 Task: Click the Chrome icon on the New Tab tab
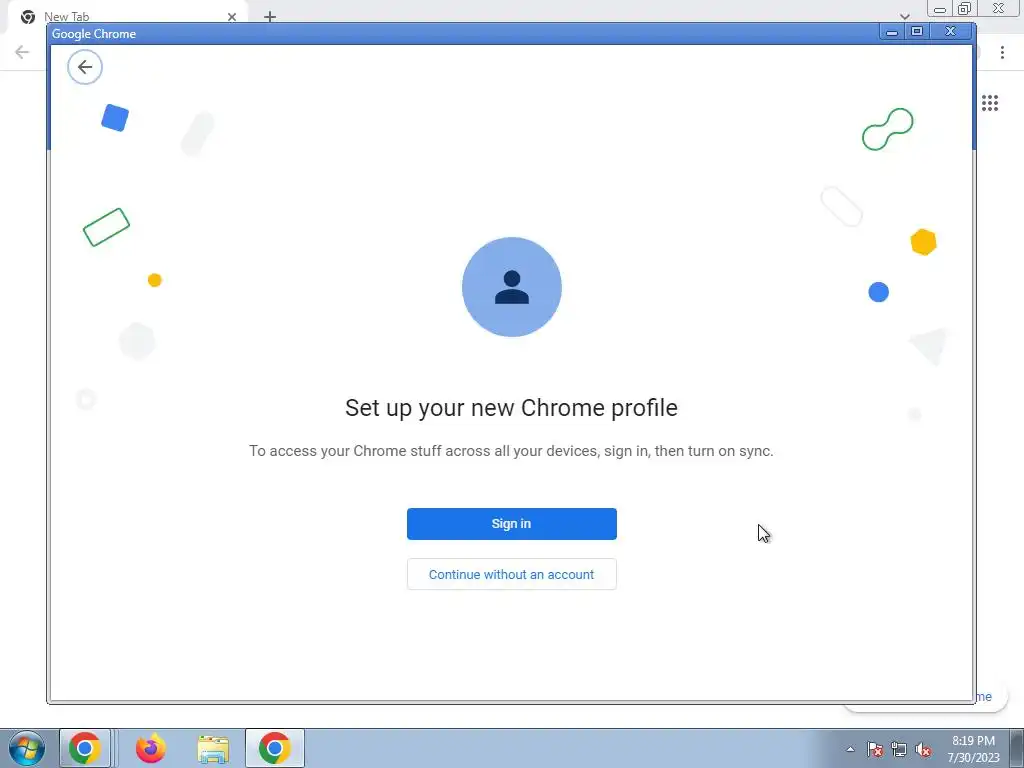point(27,17)
